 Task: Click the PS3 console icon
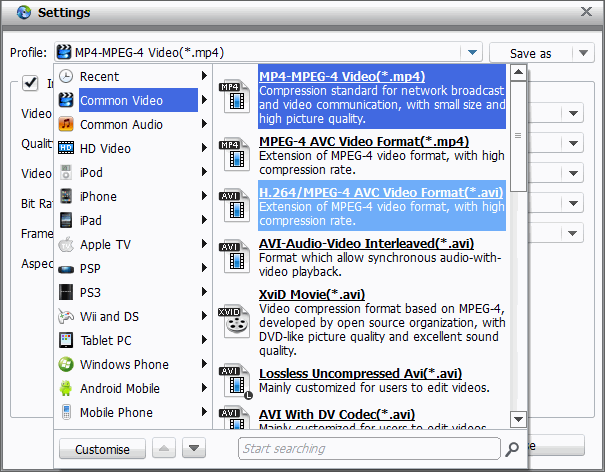pos(66,292)
